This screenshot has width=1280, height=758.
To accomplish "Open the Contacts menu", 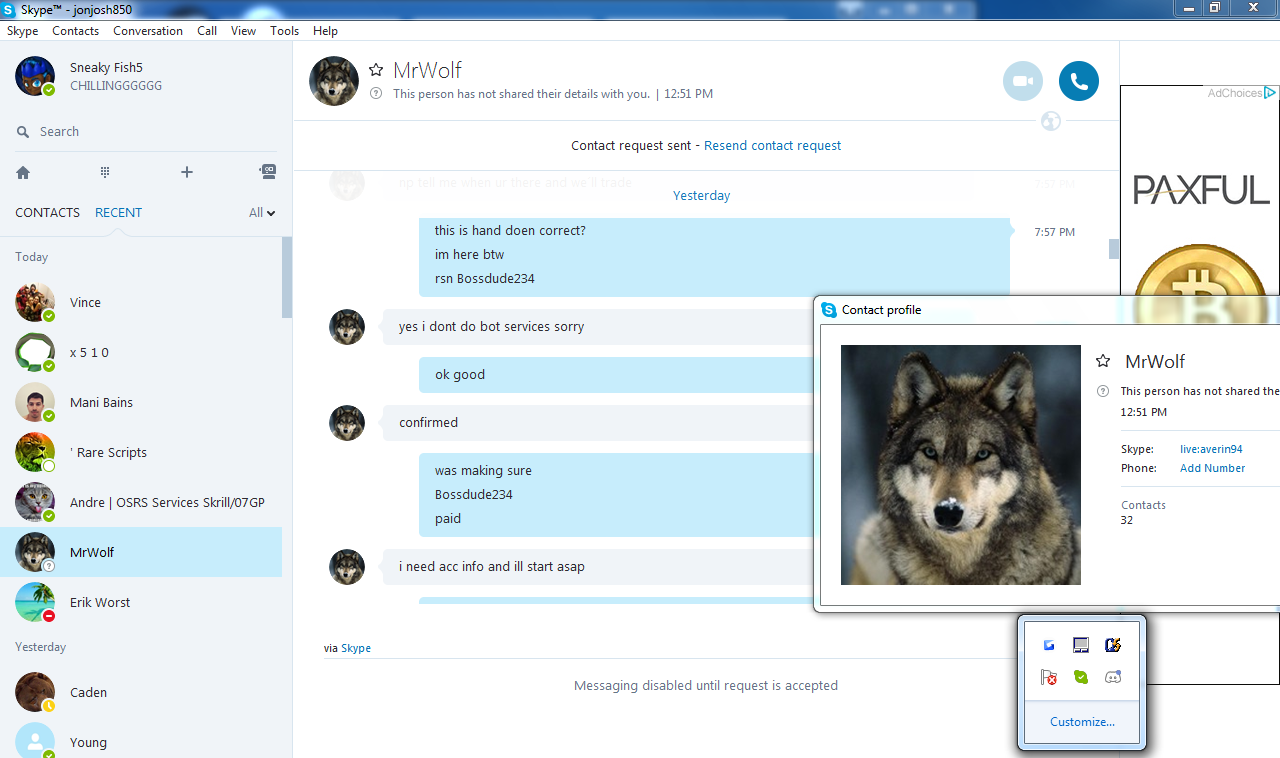I will pos(76,31).
